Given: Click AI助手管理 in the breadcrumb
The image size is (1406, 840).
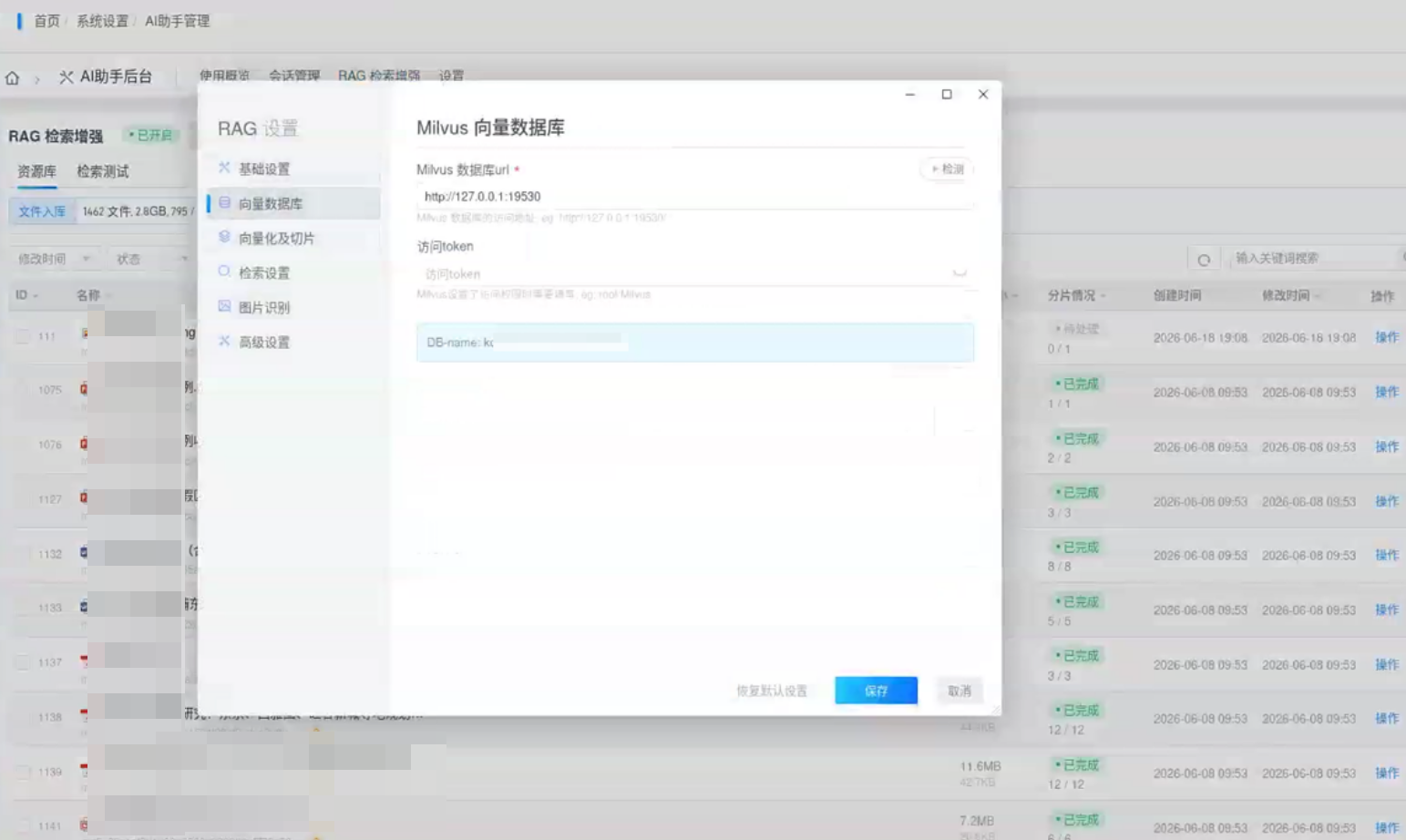Looking at the screenshot, I should (x=177, y=21).
